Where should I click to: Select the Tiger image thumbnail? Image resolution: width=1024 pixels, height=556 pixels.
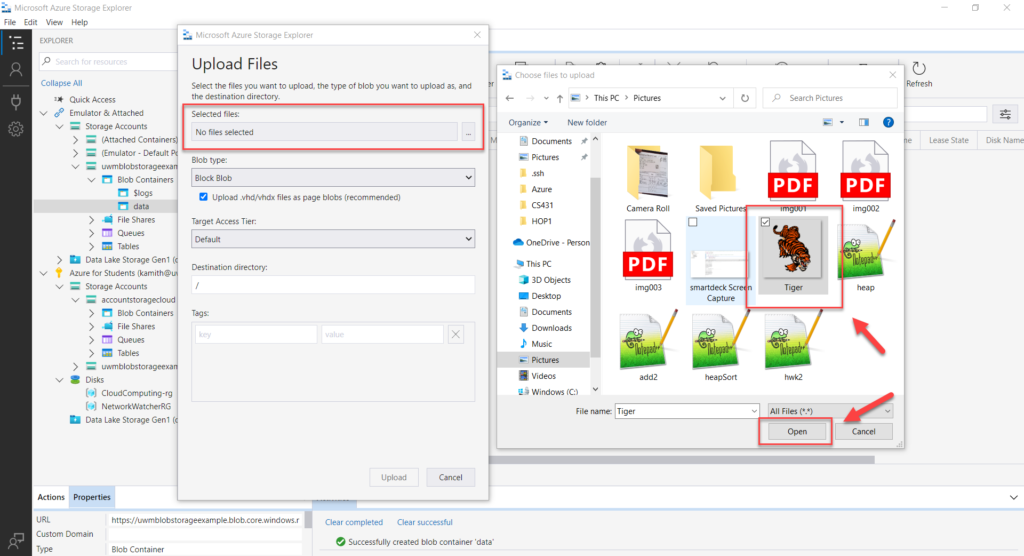pyautogui.click(x=793, y=255)
